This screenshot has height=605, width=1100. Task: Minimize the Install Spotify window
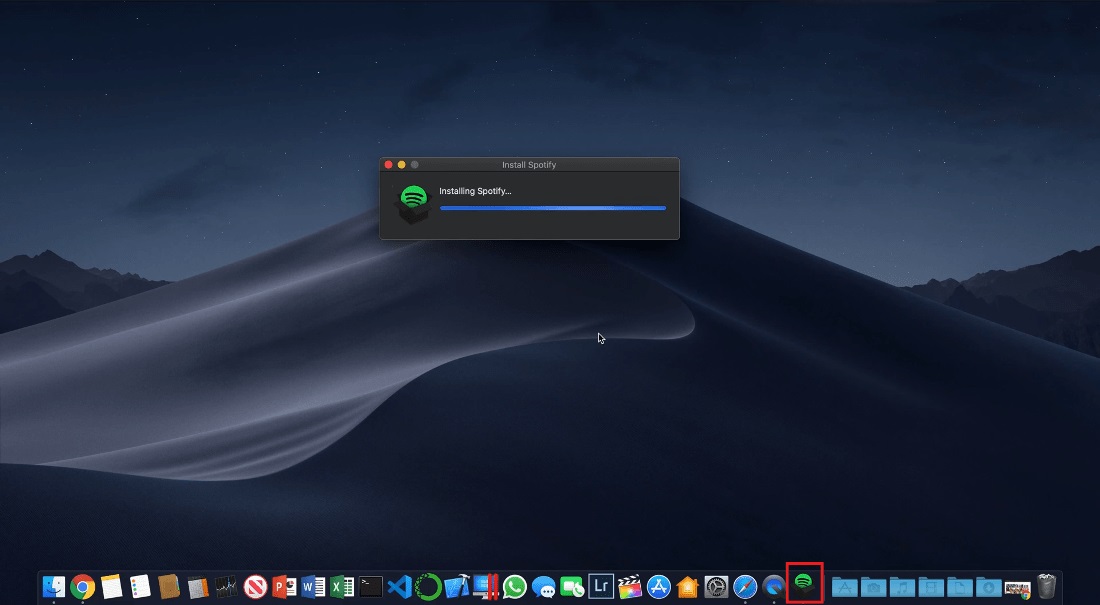(x=402, y=164)
